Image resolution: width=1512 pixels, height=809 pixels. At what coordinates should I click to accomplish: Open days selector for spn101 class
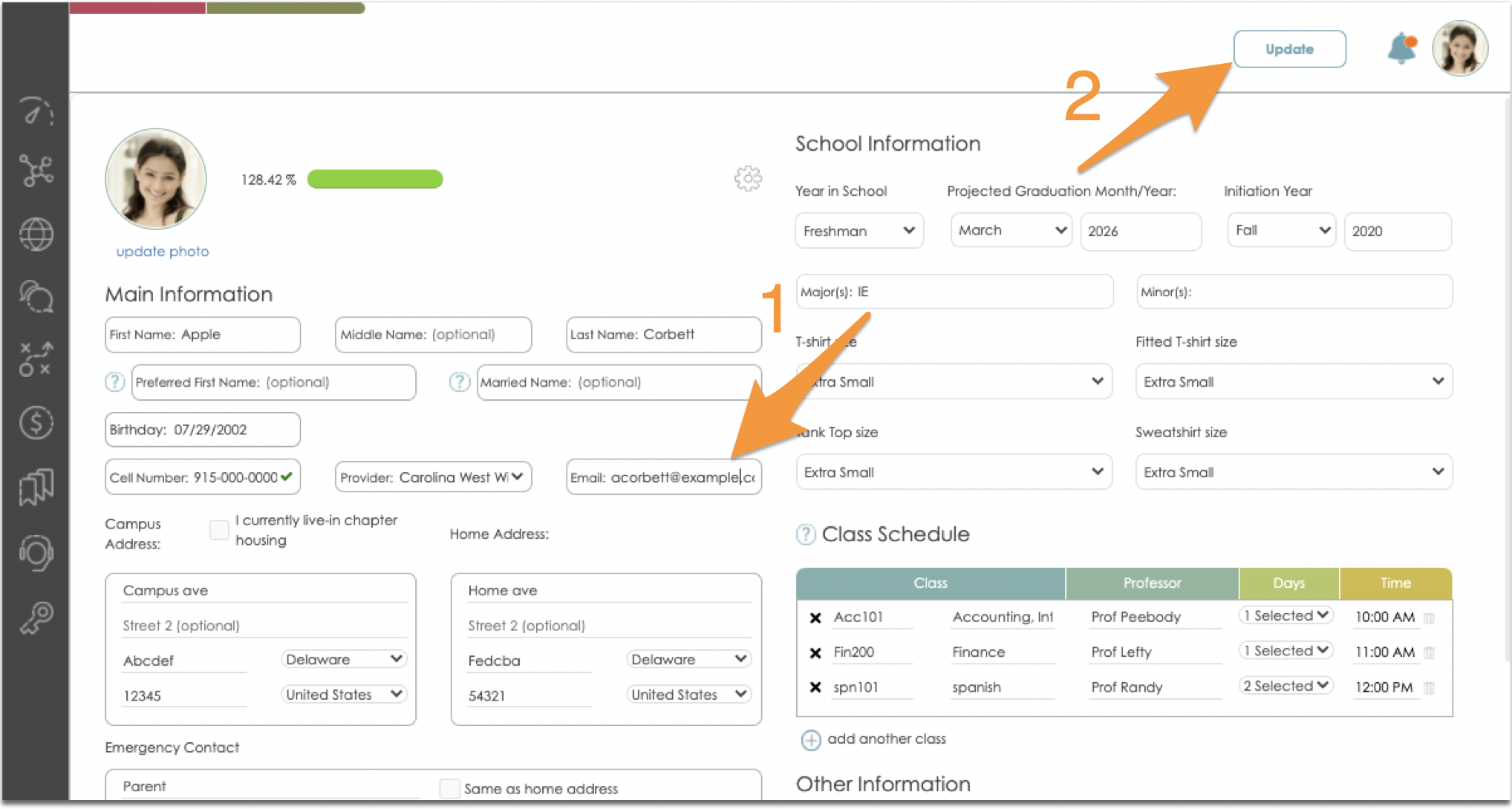[1285, 687]
